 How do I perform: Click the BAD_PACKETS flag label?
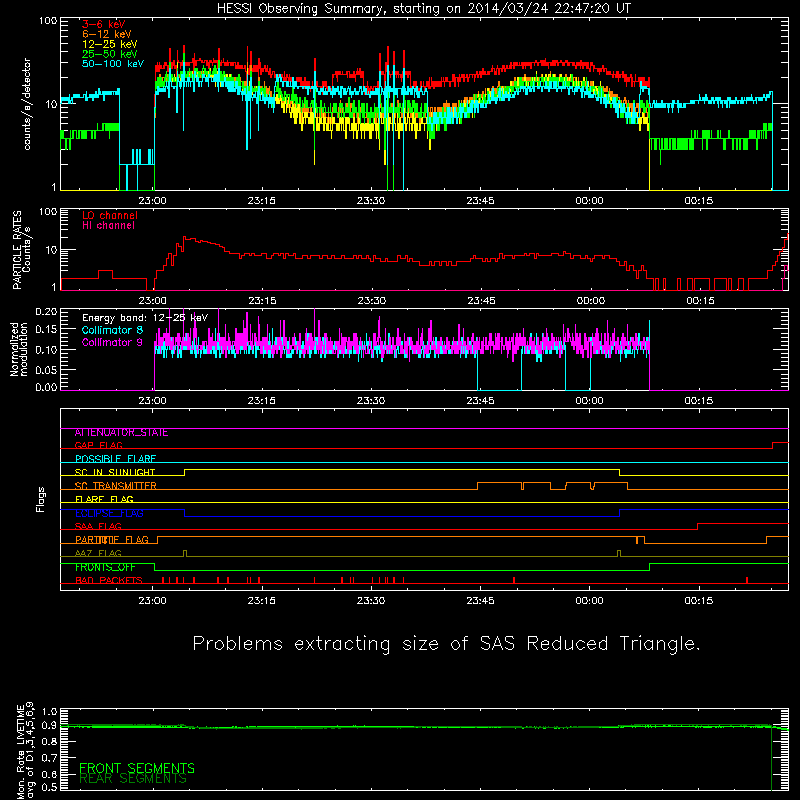(x=109, y=581)
